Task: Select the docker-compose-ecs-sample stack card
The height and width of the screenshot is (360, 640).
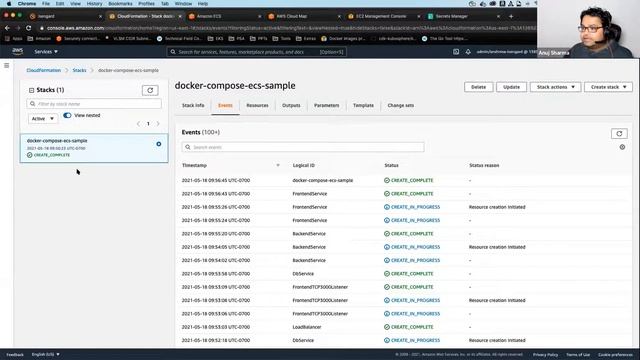Action: 94,148
